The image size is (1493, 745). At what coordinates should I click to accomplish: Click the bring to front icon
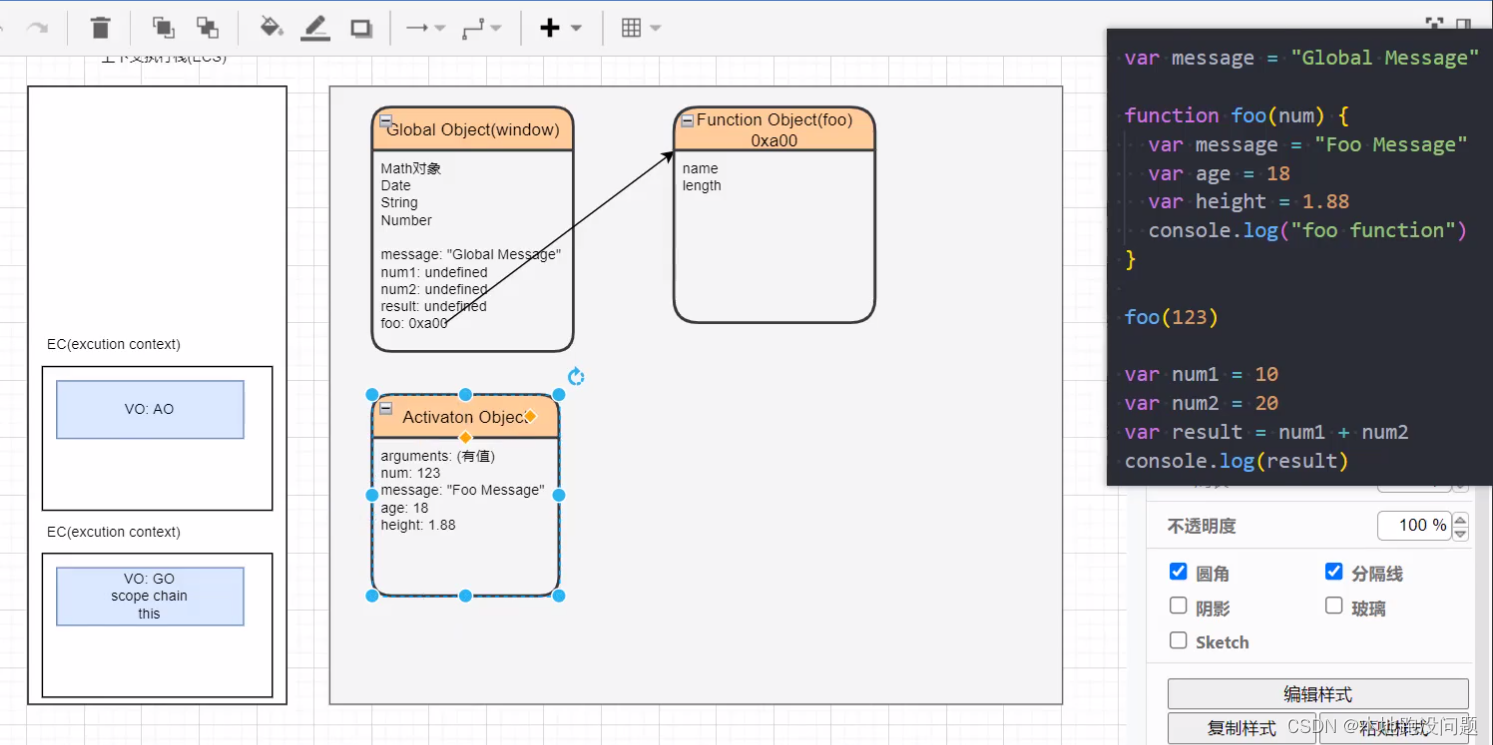pyautogui.click(x=163, y=28)
